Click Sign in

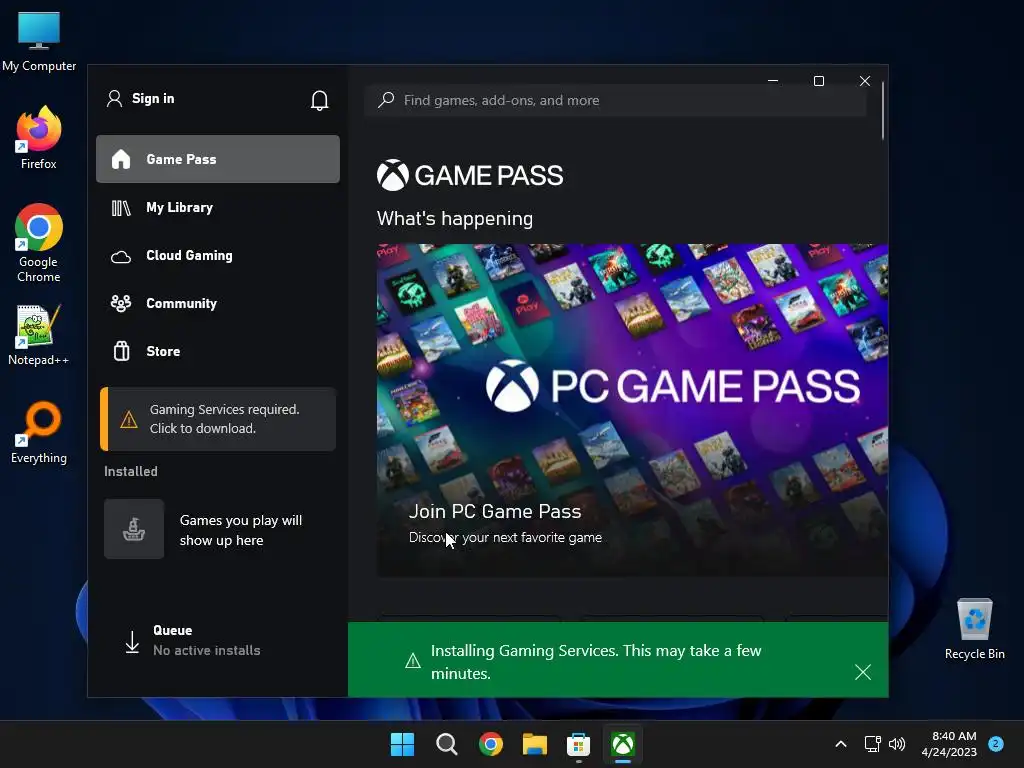(153, 99)
